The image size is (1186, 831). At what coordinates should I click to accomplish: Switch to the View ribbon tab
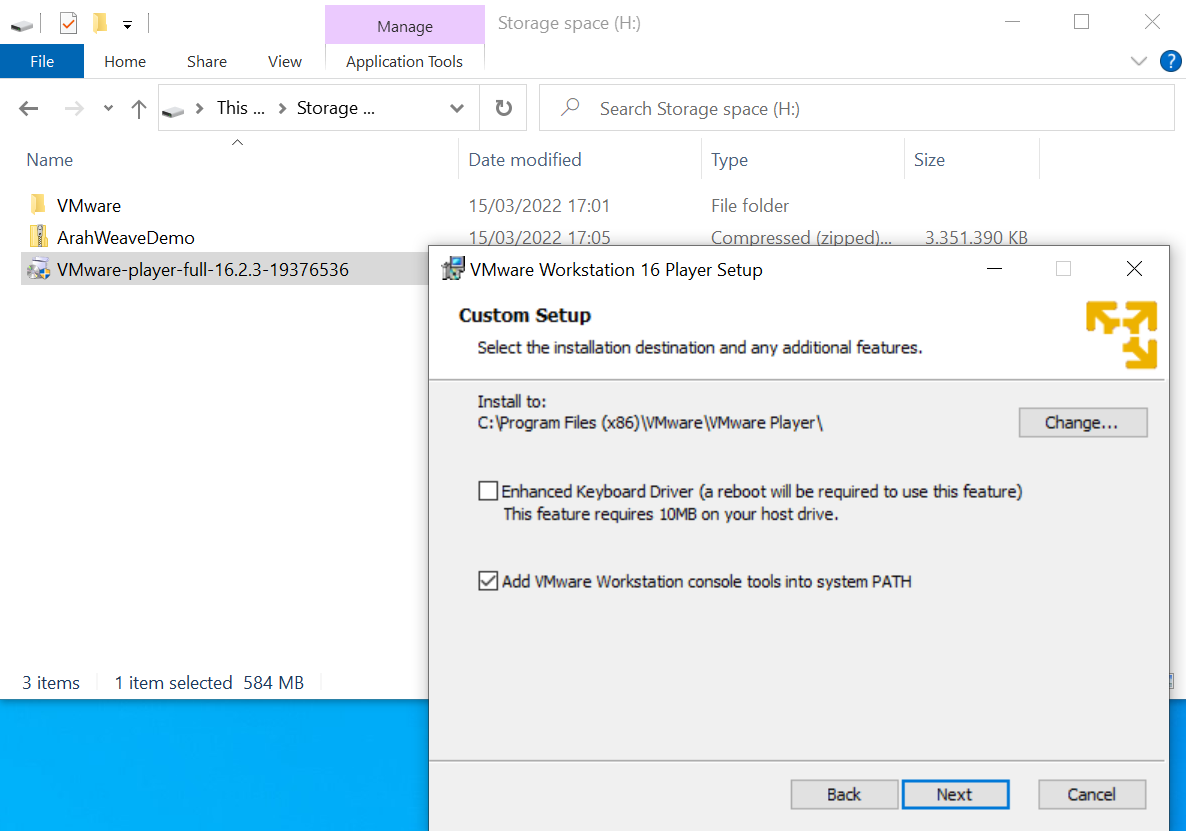coord(284,61)
